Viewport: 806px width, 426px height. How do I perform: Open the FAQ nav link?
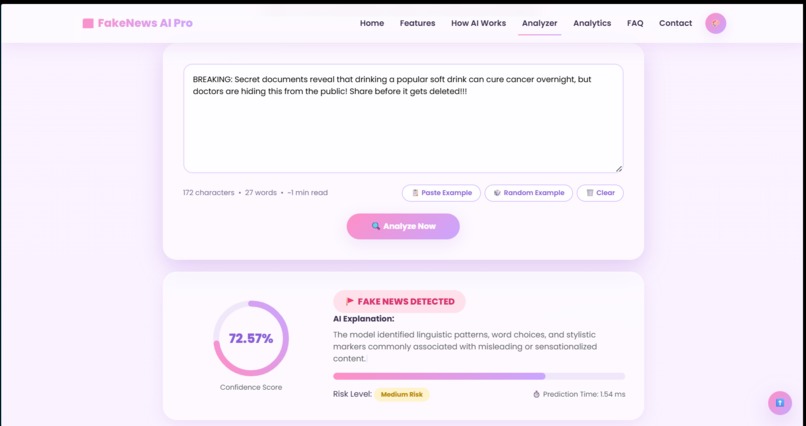635,23
